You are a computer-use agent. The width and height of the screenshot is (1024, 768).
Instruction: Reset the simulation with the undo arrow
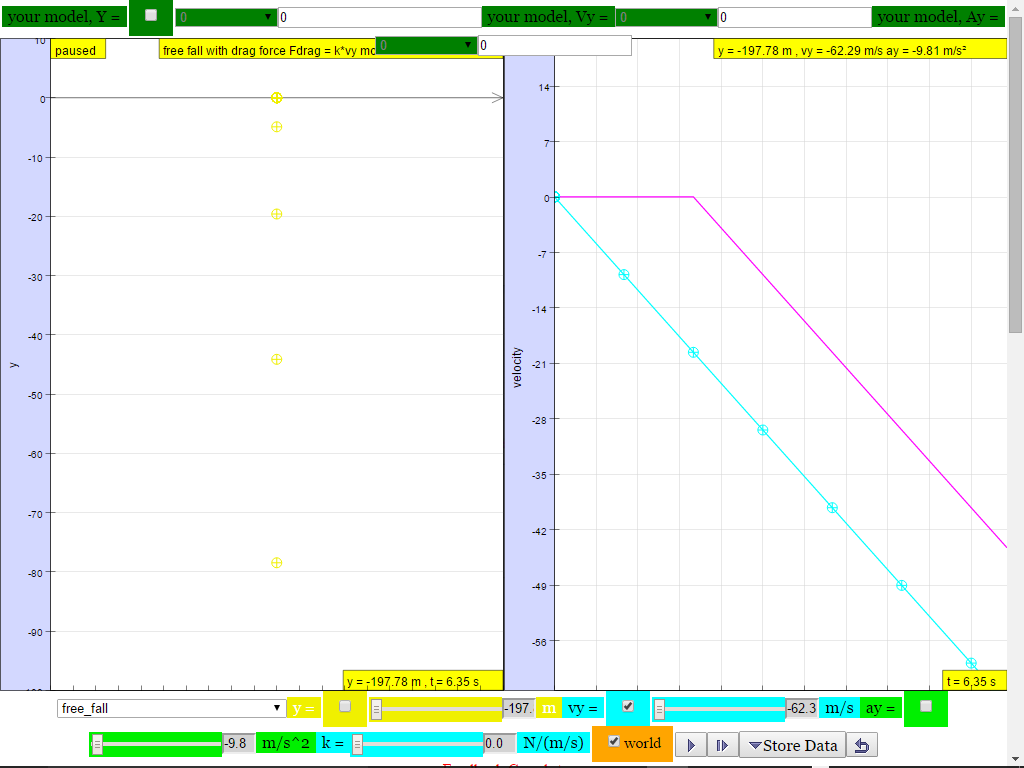tap(862, 745)
